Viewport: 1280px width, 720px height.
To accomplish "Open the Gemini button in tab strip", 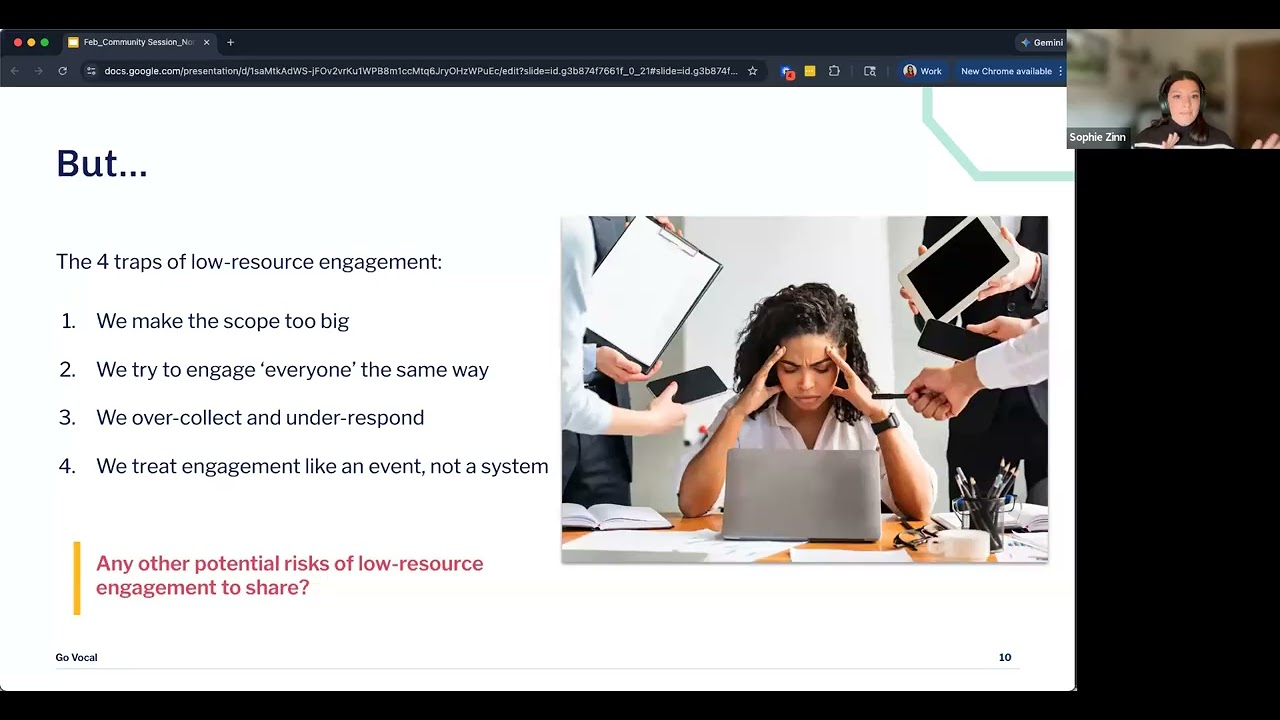I will pyautogui.click(x=1041, y=43).
